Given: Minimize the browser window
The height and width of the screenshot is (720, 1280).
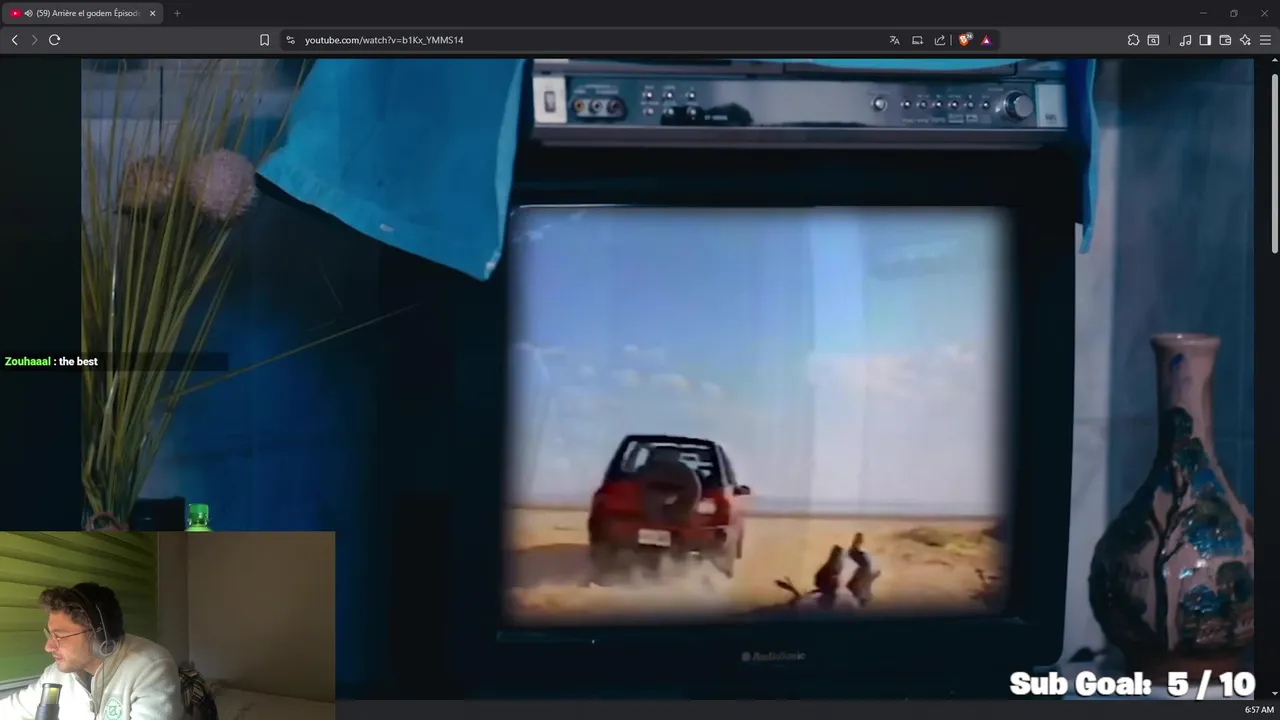Looking at the screenshot, I should coord(1203,13).
